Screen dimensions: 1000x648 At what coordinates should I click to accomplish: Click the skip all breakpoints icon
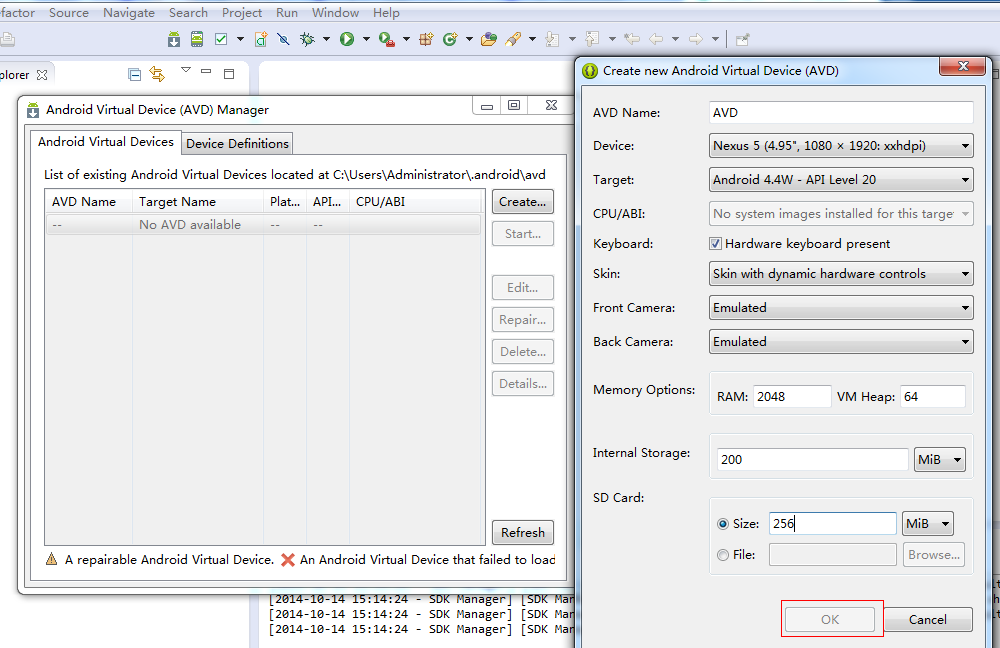pyautogui.click(x=283, y=40)
